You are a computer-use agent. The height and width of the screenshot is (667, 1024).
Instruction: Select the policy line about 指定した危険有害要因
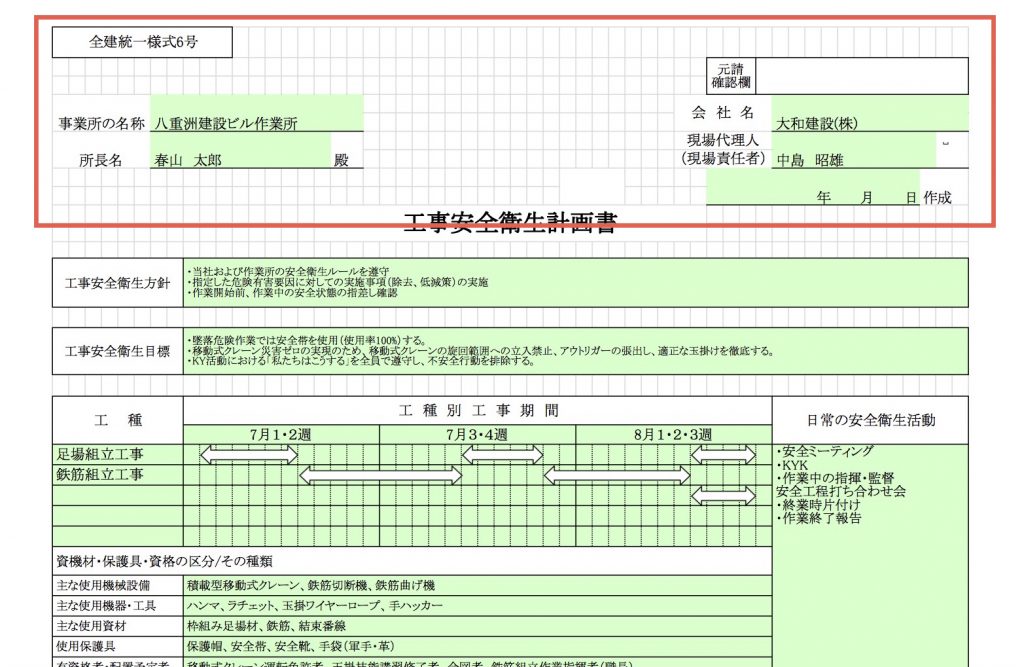(338, 282)
